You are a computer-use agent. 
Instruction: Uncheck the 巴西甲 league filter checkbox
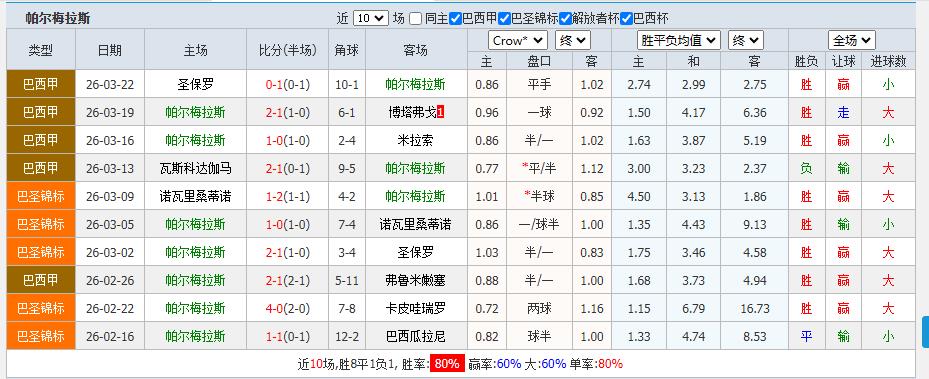455,19
